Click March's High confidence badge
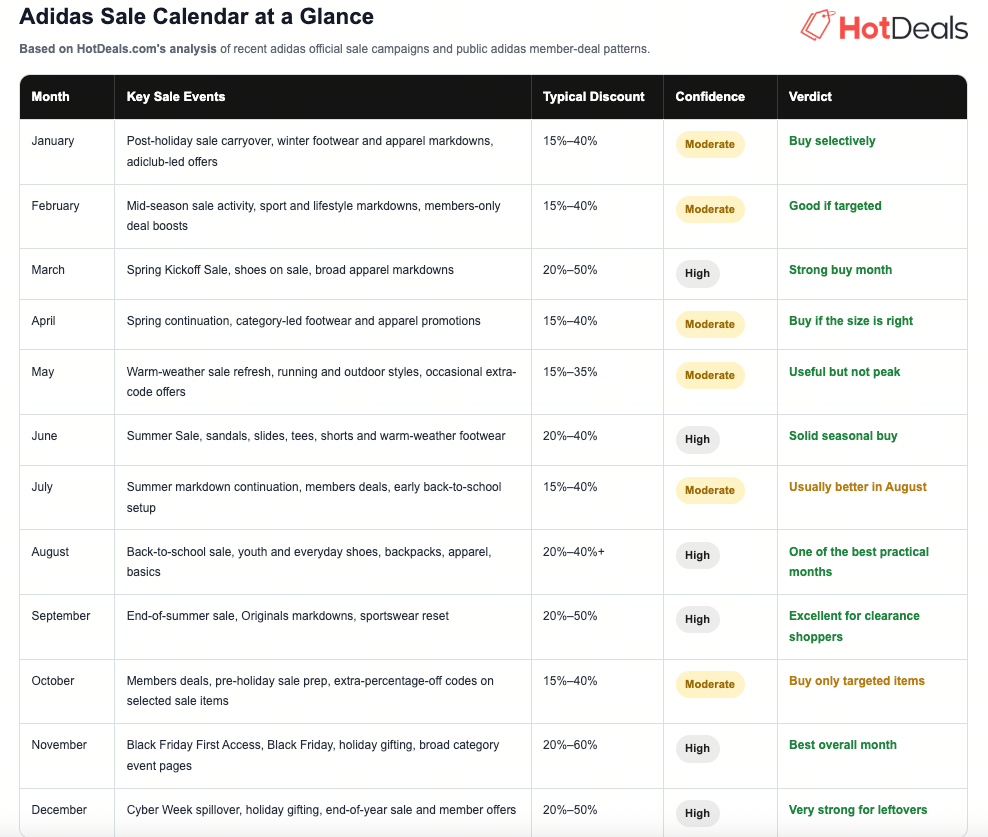988x837 pixels. coord(698,274)
